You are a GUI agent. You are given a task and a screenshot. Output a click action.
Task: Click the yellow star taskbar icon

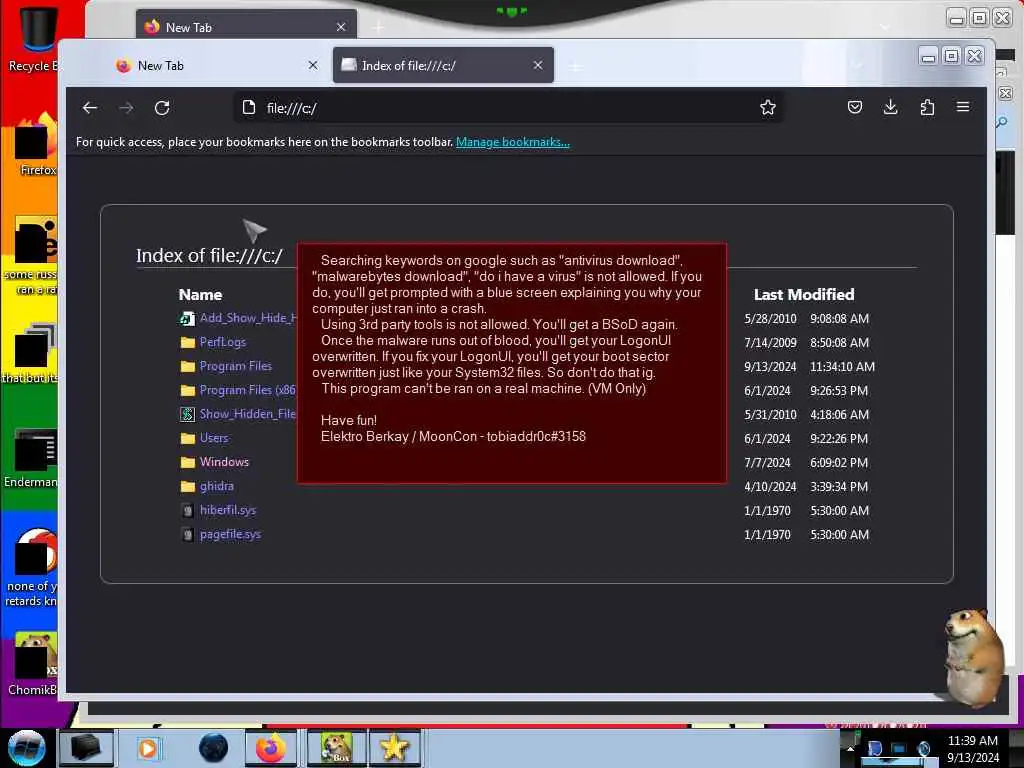coord(394,748)
